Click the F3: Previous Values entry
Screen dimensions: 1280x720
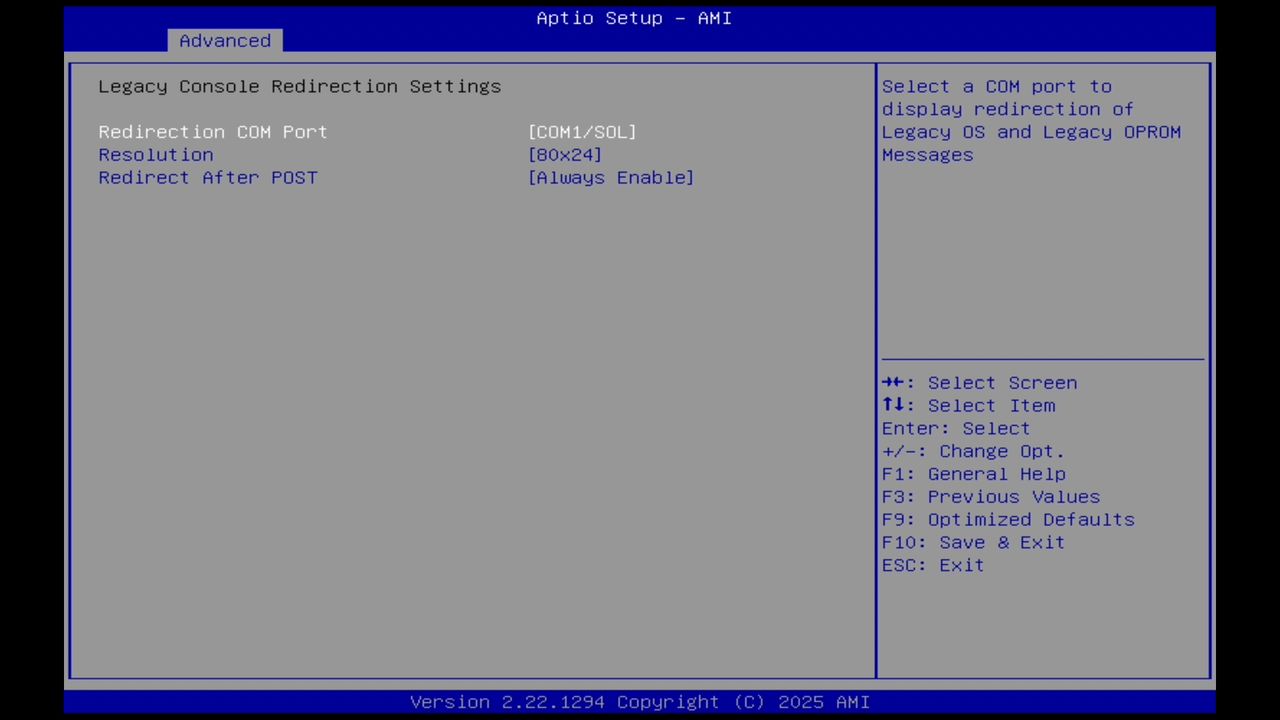tap(990, 496)
